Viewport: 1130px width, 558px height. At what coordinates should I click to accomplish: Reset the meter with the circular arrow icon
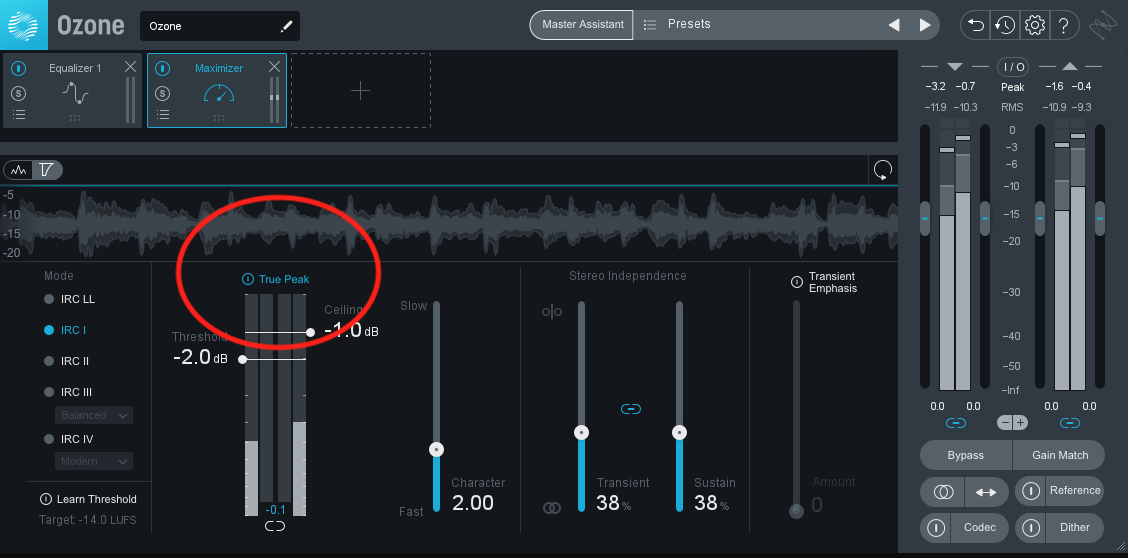[883, 170]
